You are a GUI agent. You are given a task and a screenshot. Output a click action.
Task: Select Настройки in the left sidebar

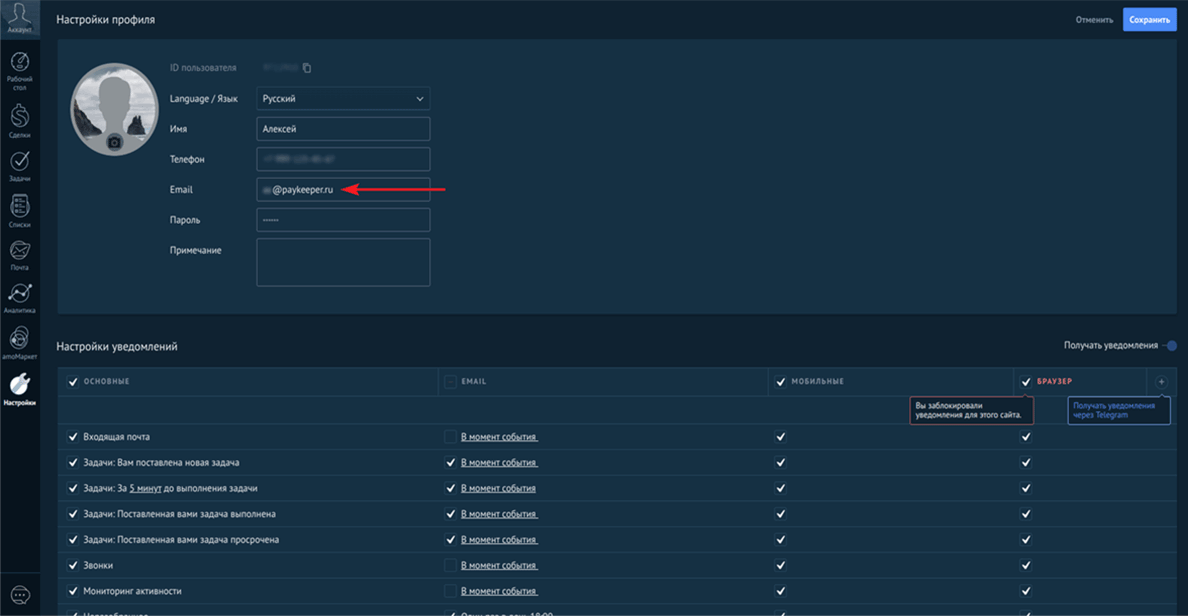click(20, 387)
